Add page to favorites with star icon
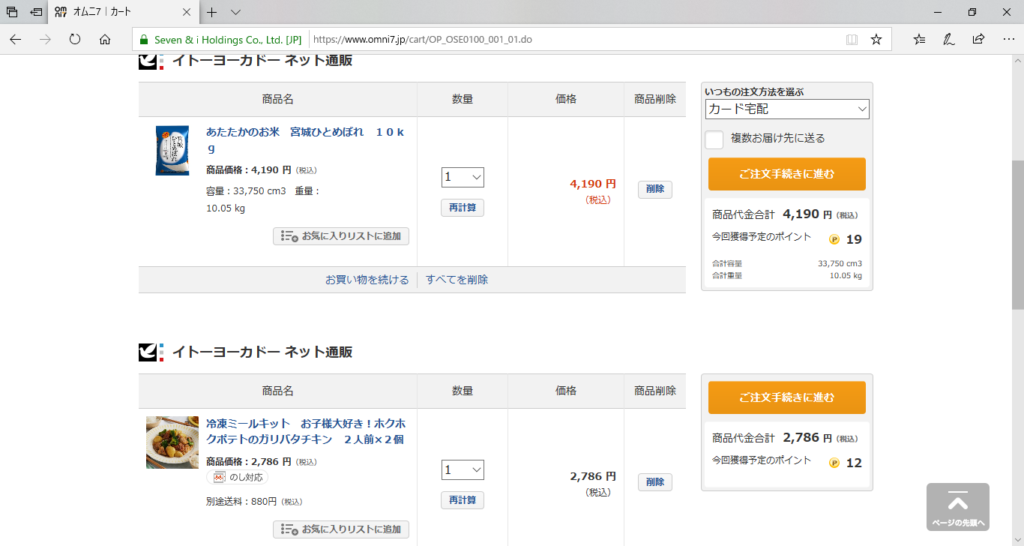Screen dimensions: 1024x546 876,40
